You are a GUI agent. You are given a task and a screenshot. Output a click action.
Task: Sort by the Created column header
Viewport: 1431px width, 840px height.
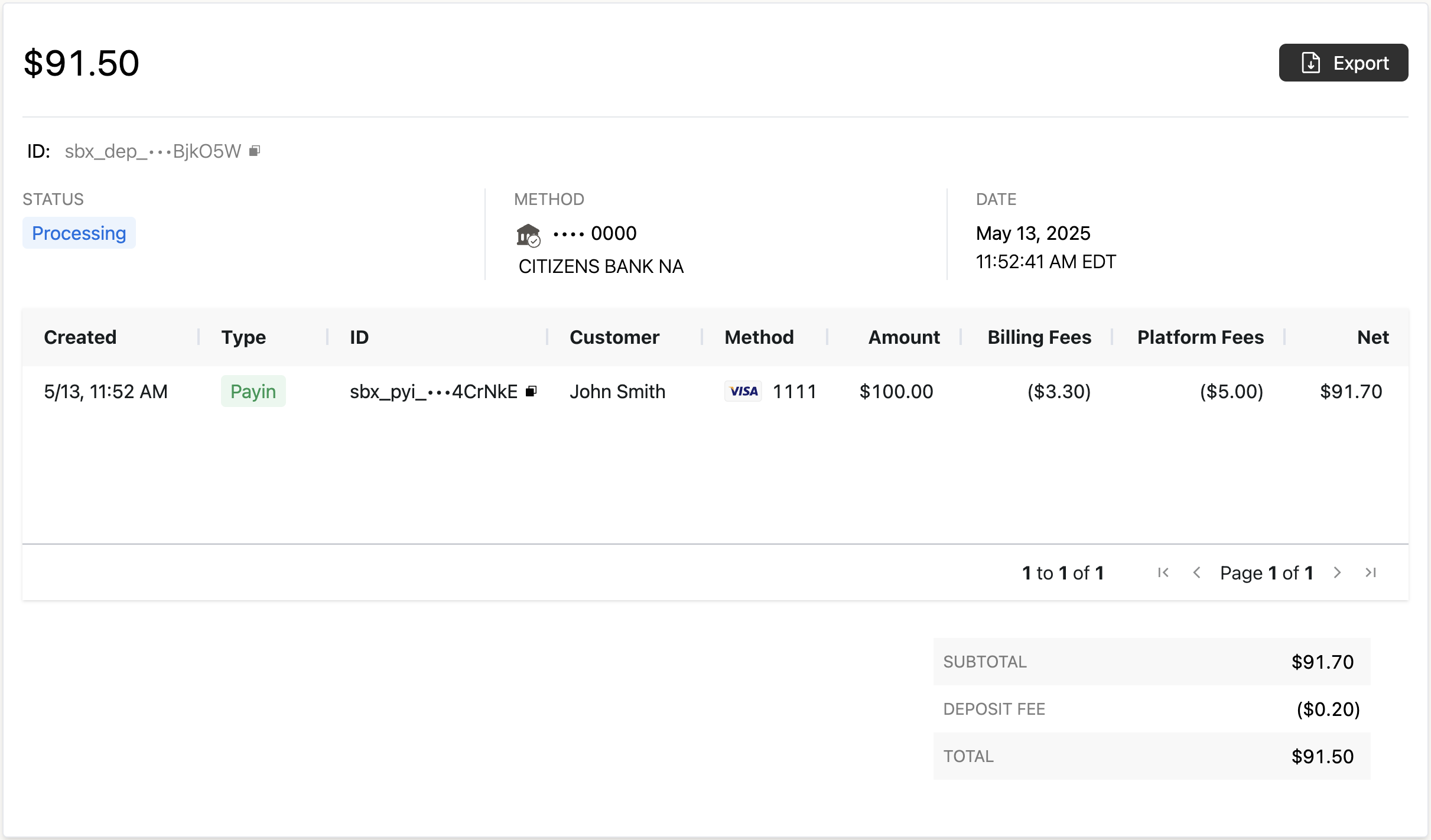80,337
